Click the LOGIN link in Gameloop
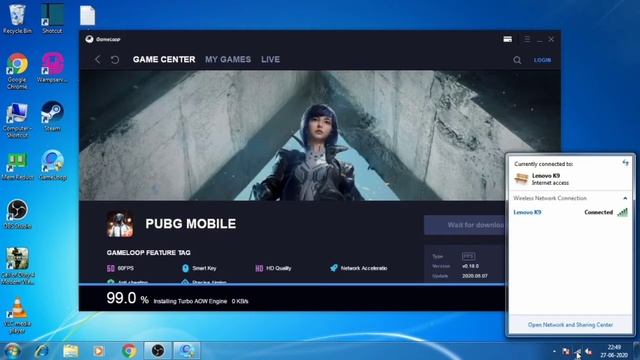 click(542, 60)
